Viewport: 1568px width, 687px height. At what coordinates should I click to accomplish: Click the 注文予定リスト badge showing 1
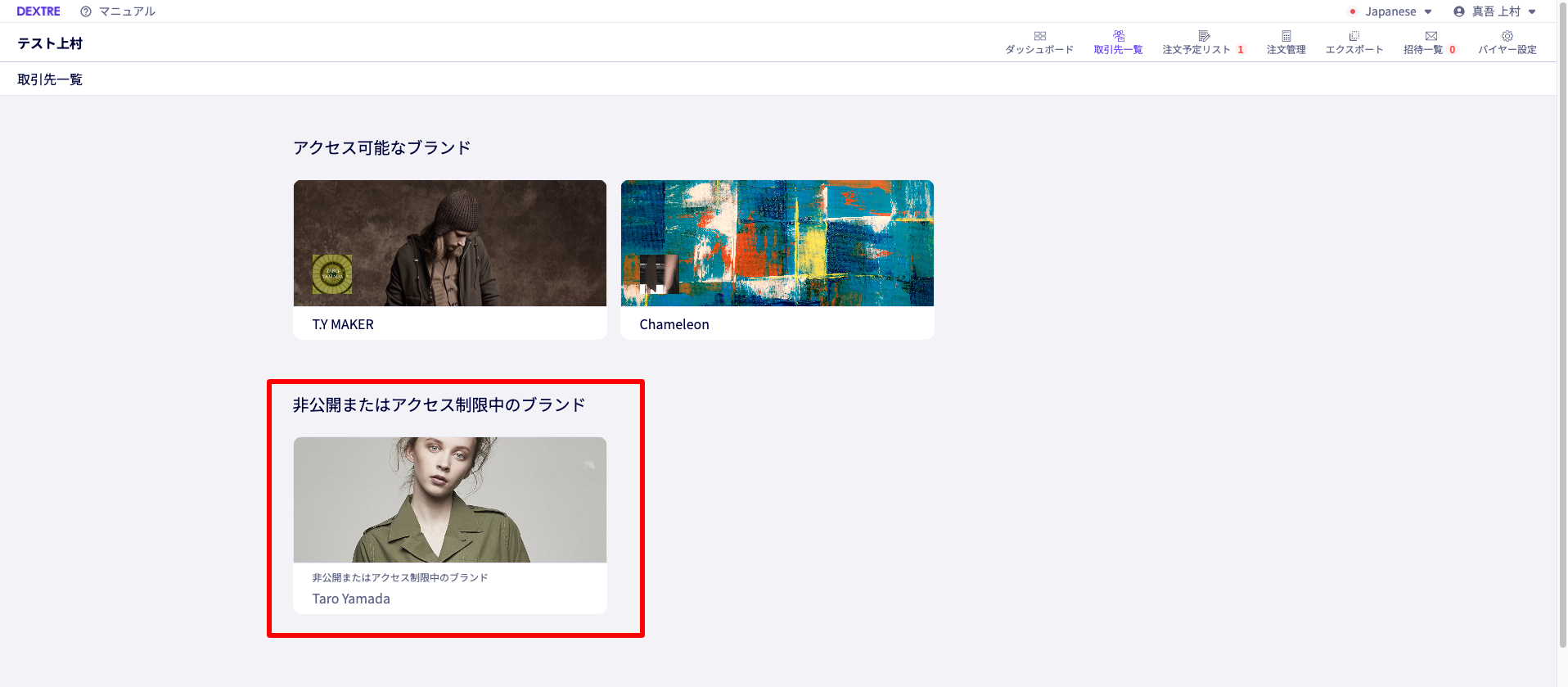(1241, 50)
